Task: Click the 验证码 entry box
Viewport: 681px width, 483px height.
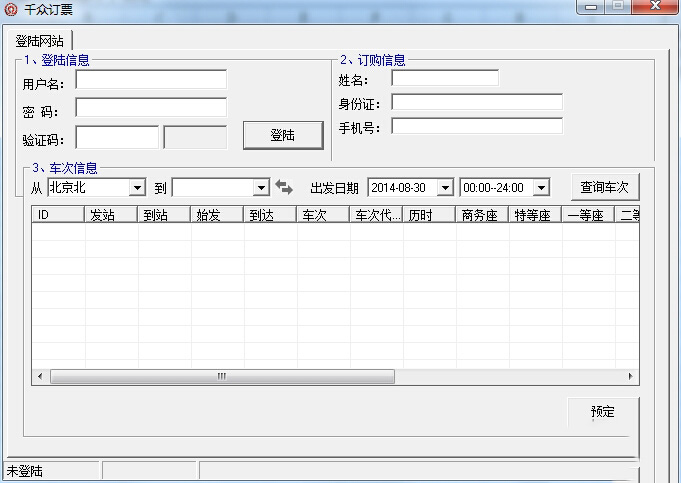Action: click(117, 137)
